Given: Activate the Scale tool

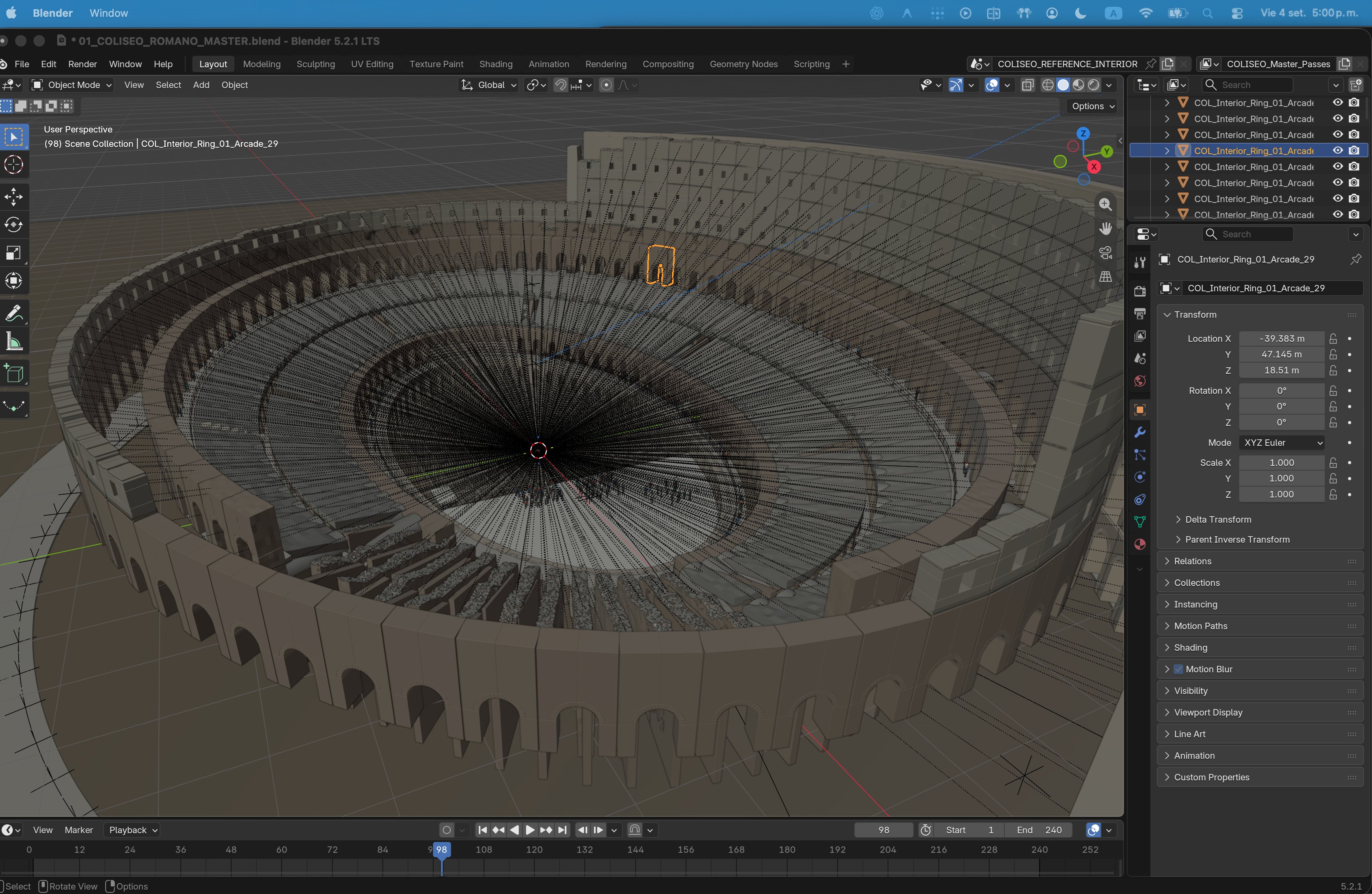Looking at the screenshot, I should point(14,253).
